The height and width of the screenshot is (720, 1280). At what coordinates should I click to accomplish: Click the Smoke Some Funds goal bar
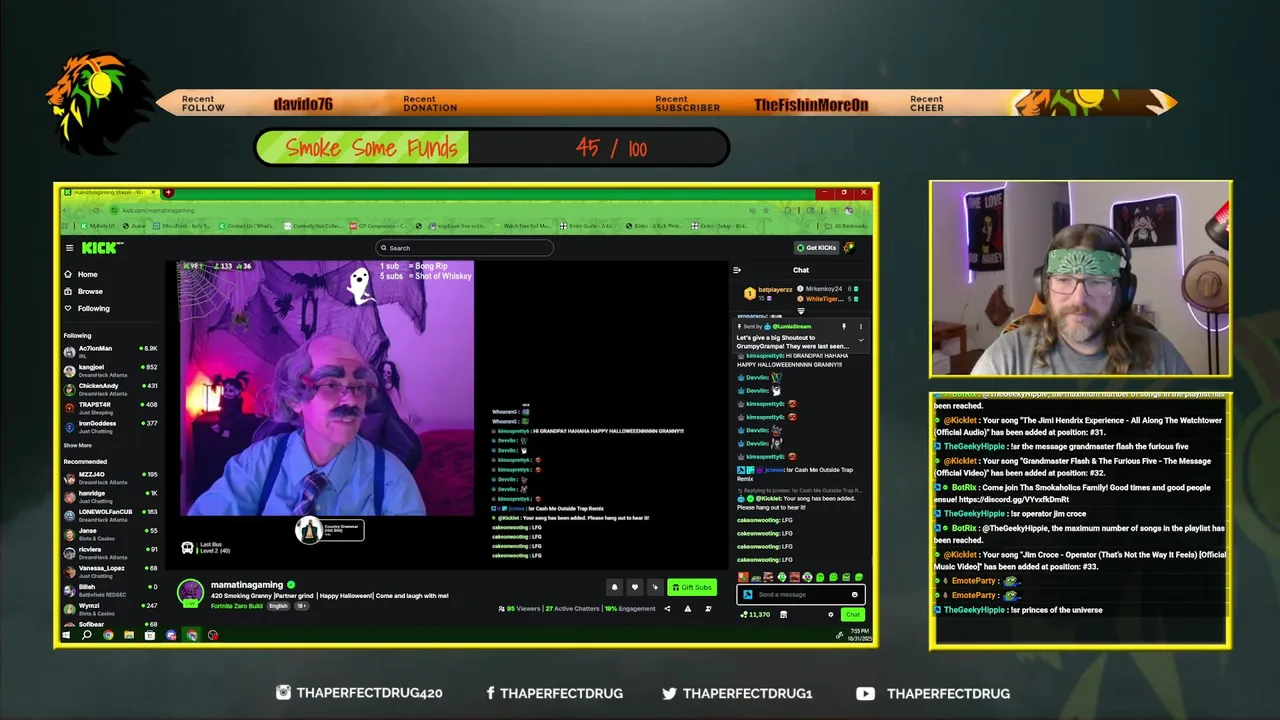click(492, 148)
